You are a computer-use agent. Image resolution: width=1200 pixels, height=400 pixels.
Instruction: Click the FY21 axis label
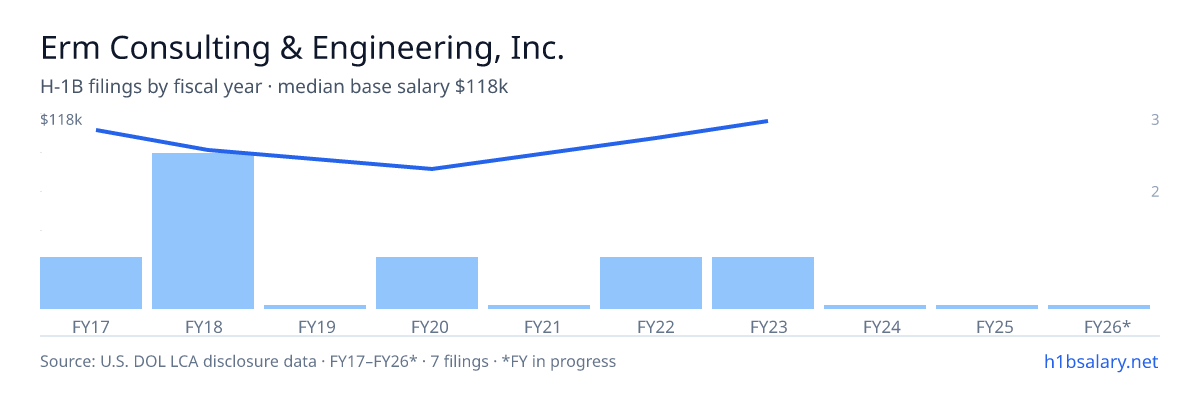tap(539, 326)
